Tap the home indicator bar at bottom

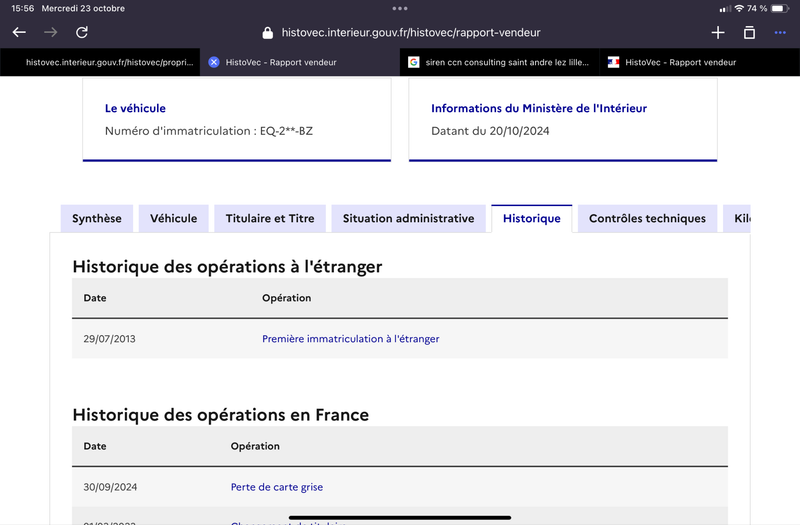pyautogui.click(x=400, y=518)
